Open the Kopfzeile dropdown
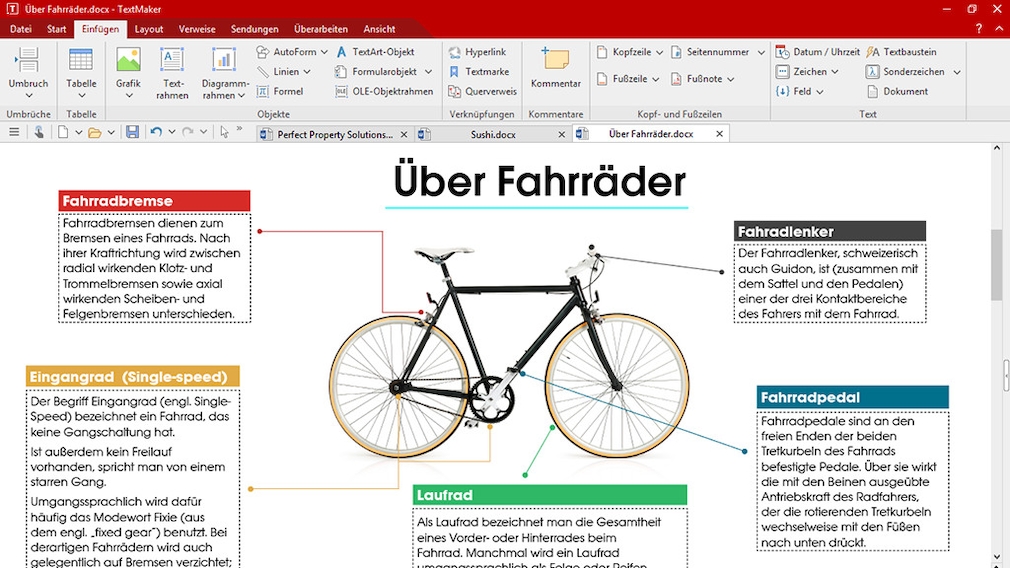 pos(658,52)
